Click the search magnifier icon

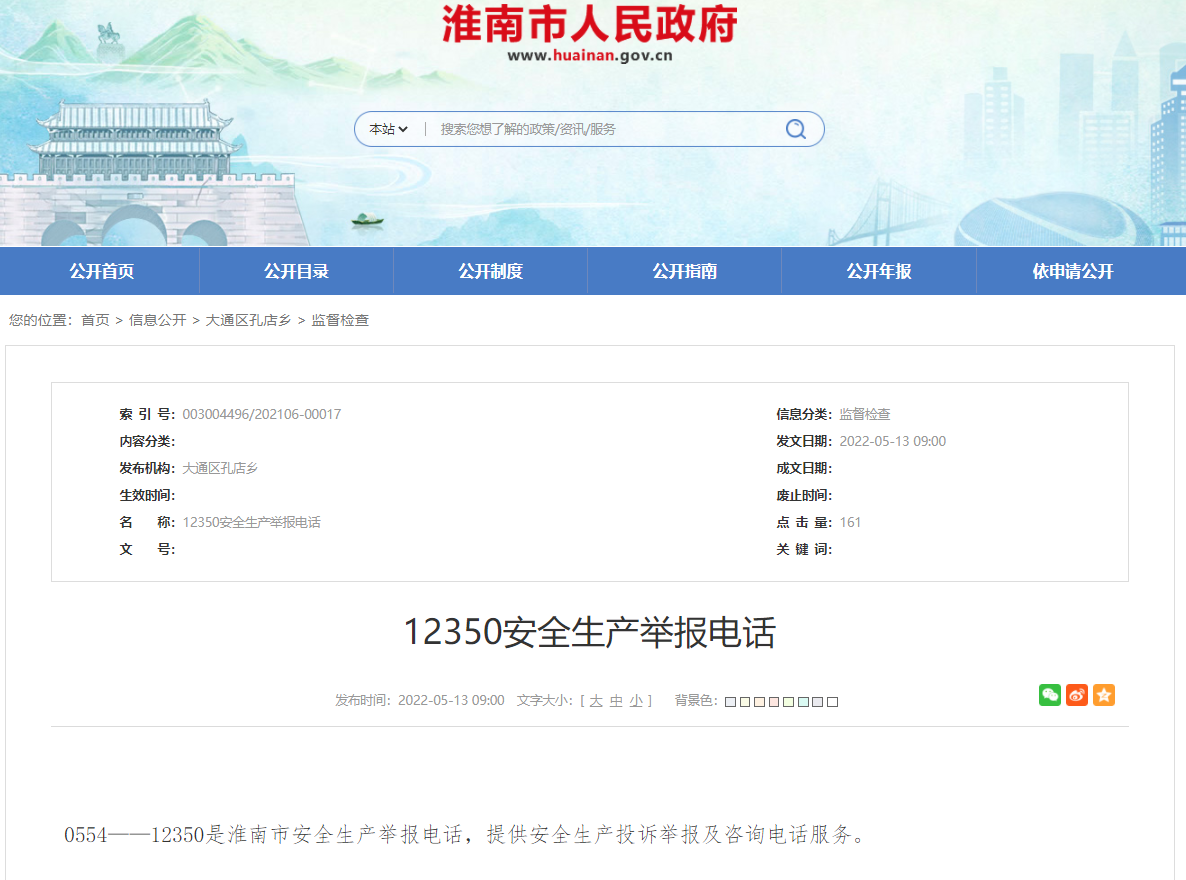[795, 129]
